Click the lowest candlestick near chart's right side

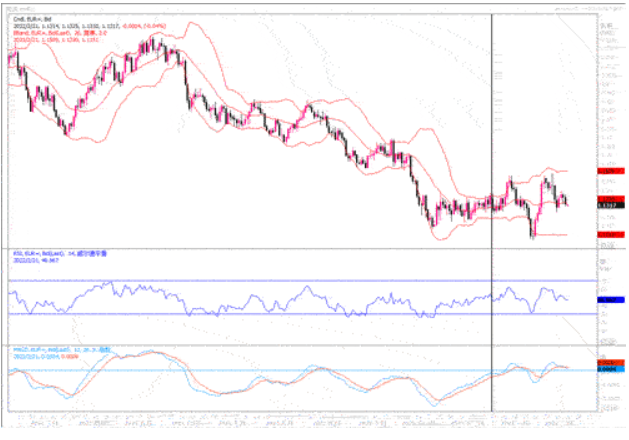(x=533, y=235)
